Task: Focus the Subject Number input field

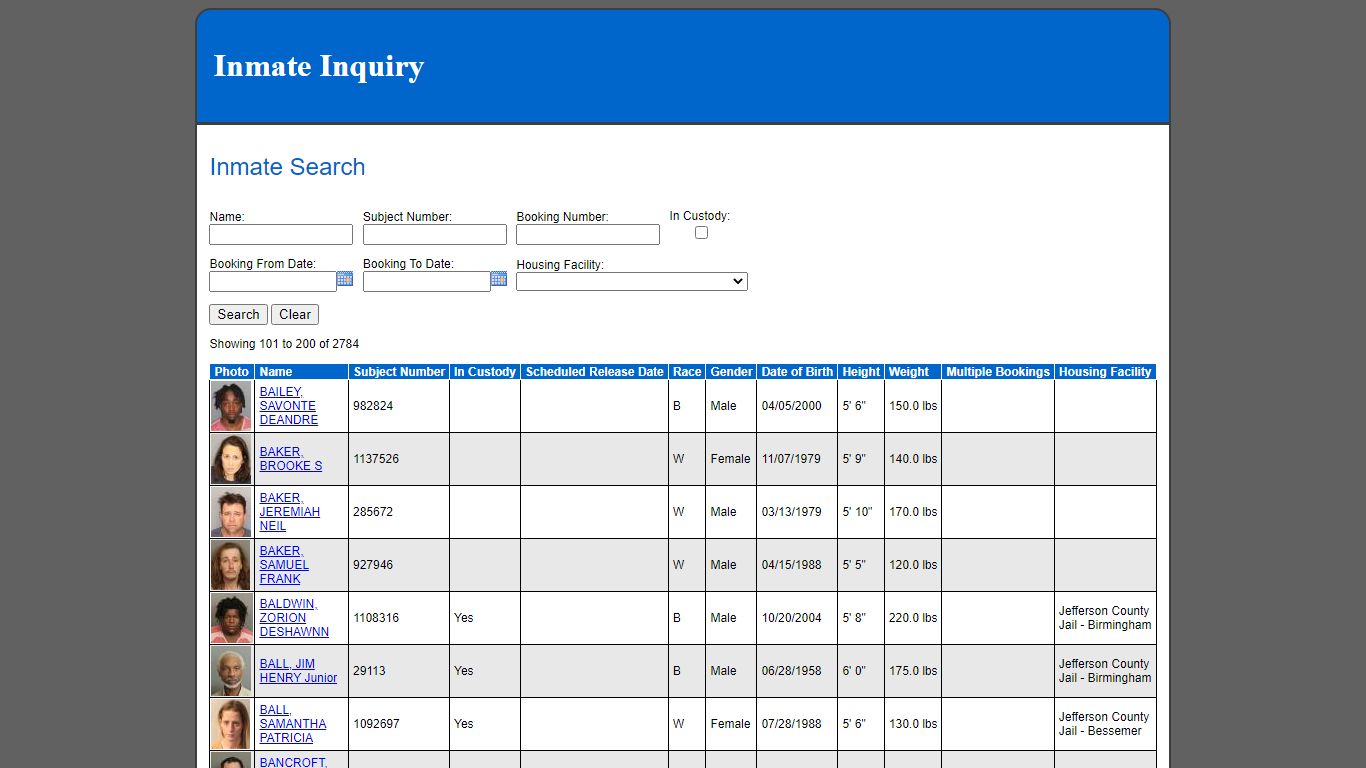Action: 435,234
